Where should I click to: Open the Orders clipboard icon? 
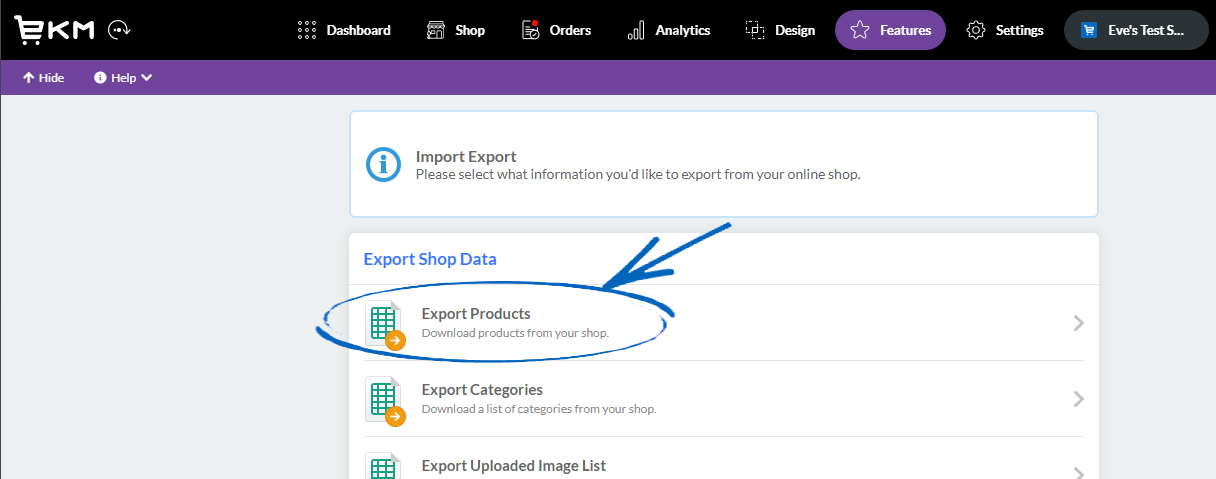[x=531, y=30]
